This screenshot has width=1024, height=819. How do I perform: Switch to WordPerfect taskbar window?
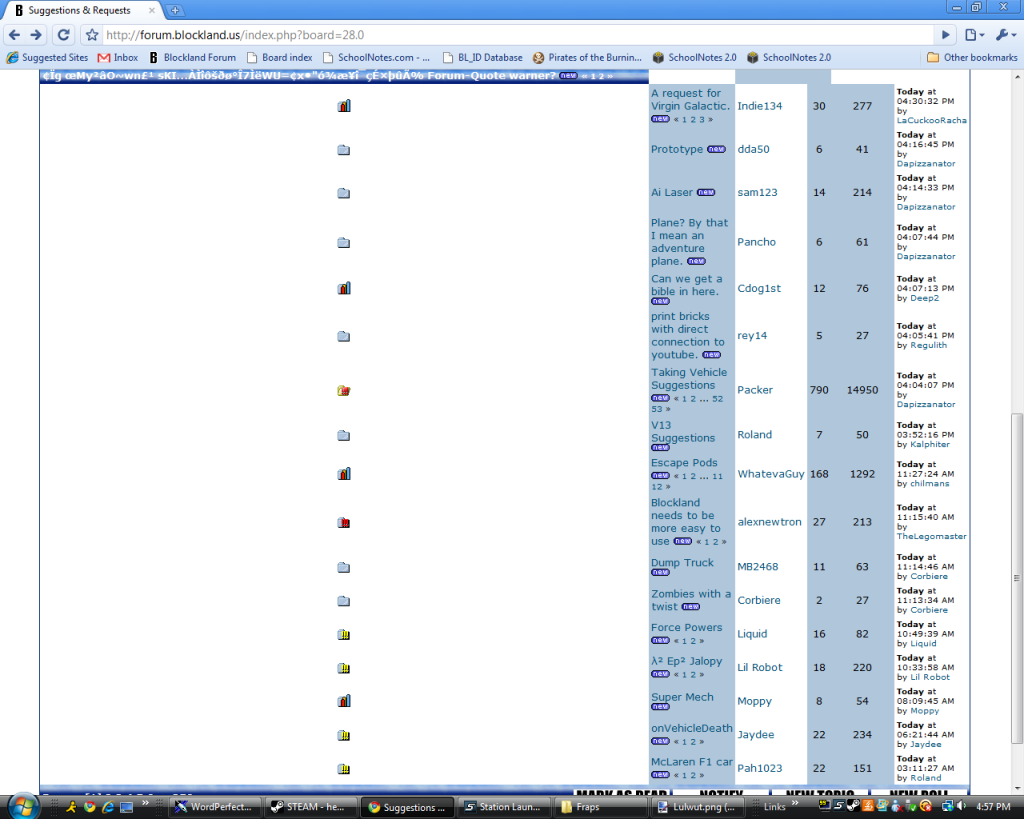tap(215, 807)
